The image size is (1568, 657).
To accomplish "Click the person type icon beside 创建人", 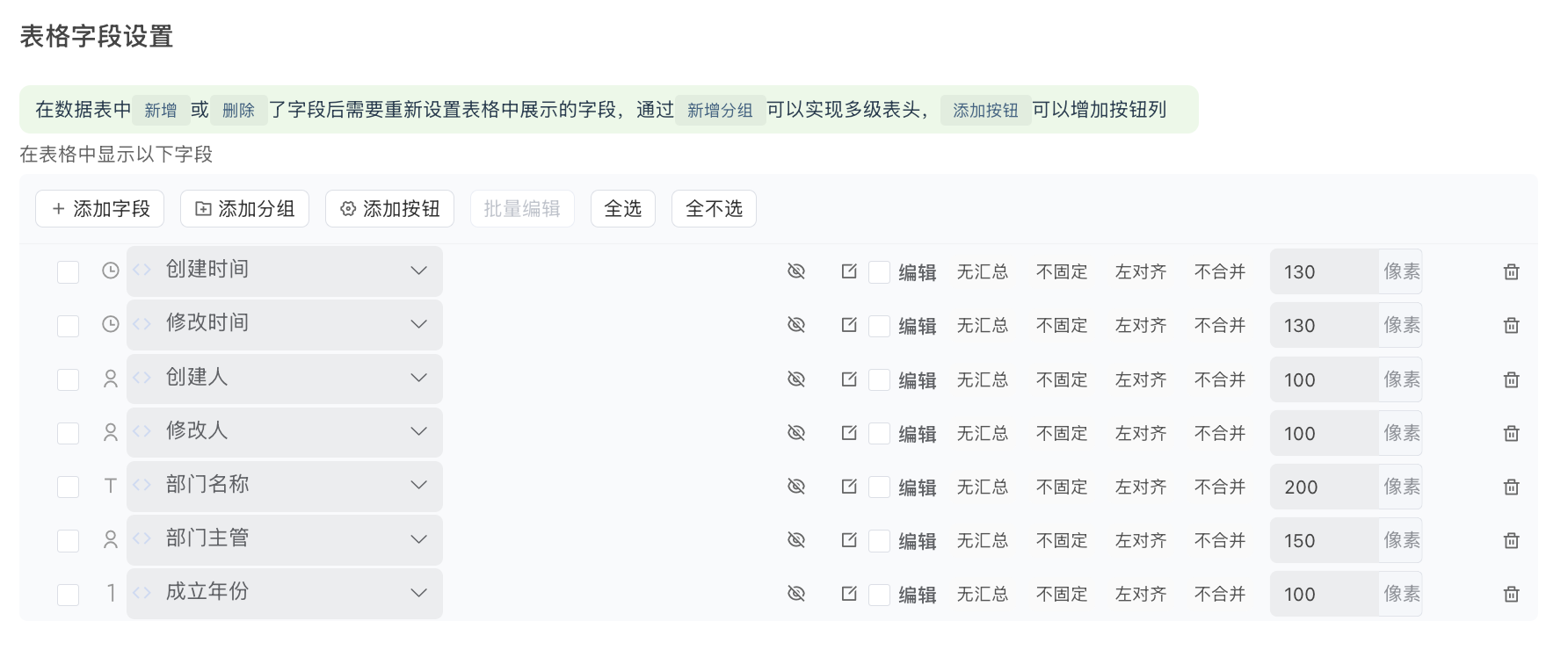I will point(110,378).
